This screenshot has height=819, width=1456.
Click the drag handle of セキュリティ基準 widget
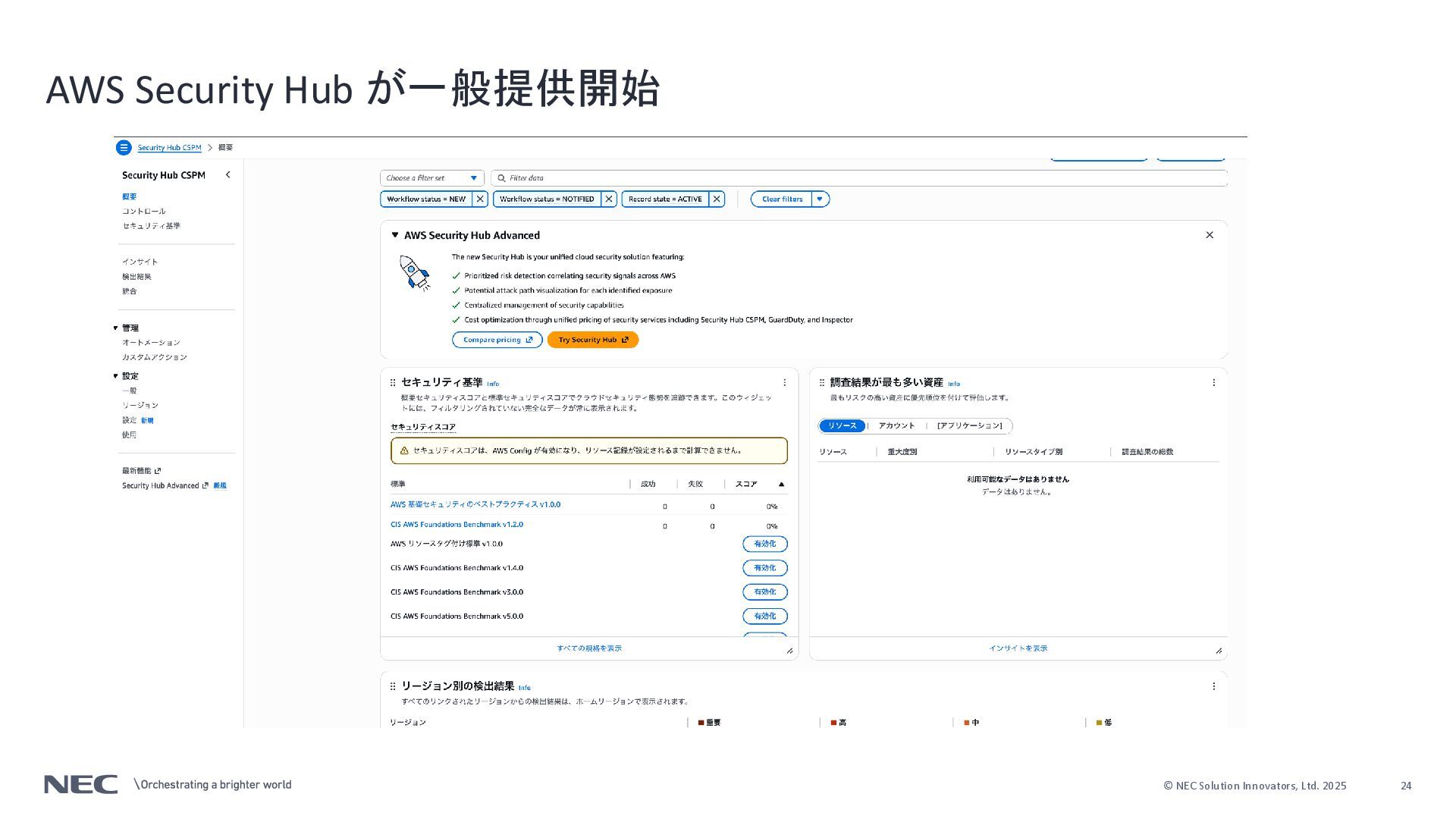point(393,383)
